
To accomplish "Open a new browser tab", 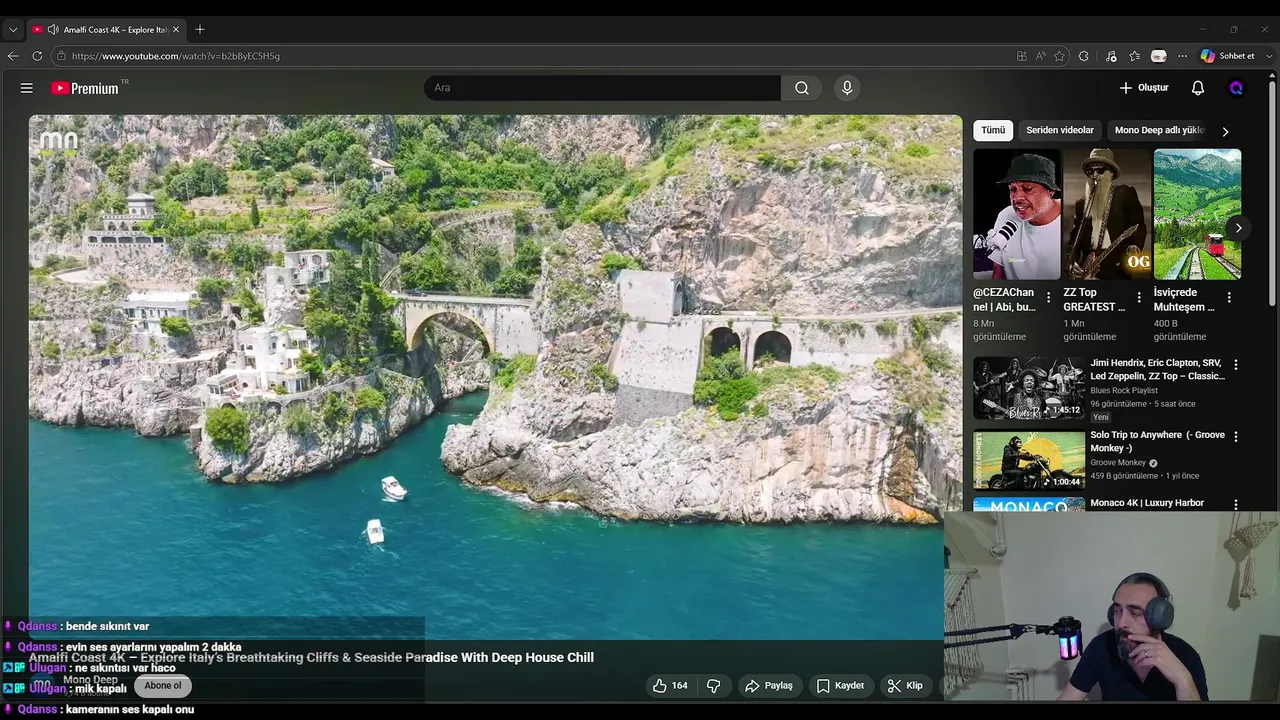I will 199,29.
